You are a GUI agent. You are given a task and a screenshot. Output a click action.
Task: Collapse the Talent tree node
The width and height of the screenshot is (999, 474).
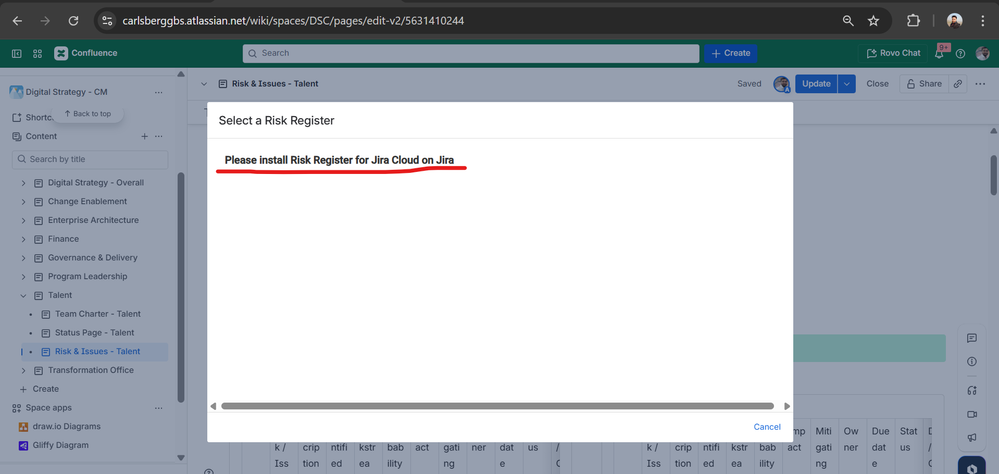[24, 296]
